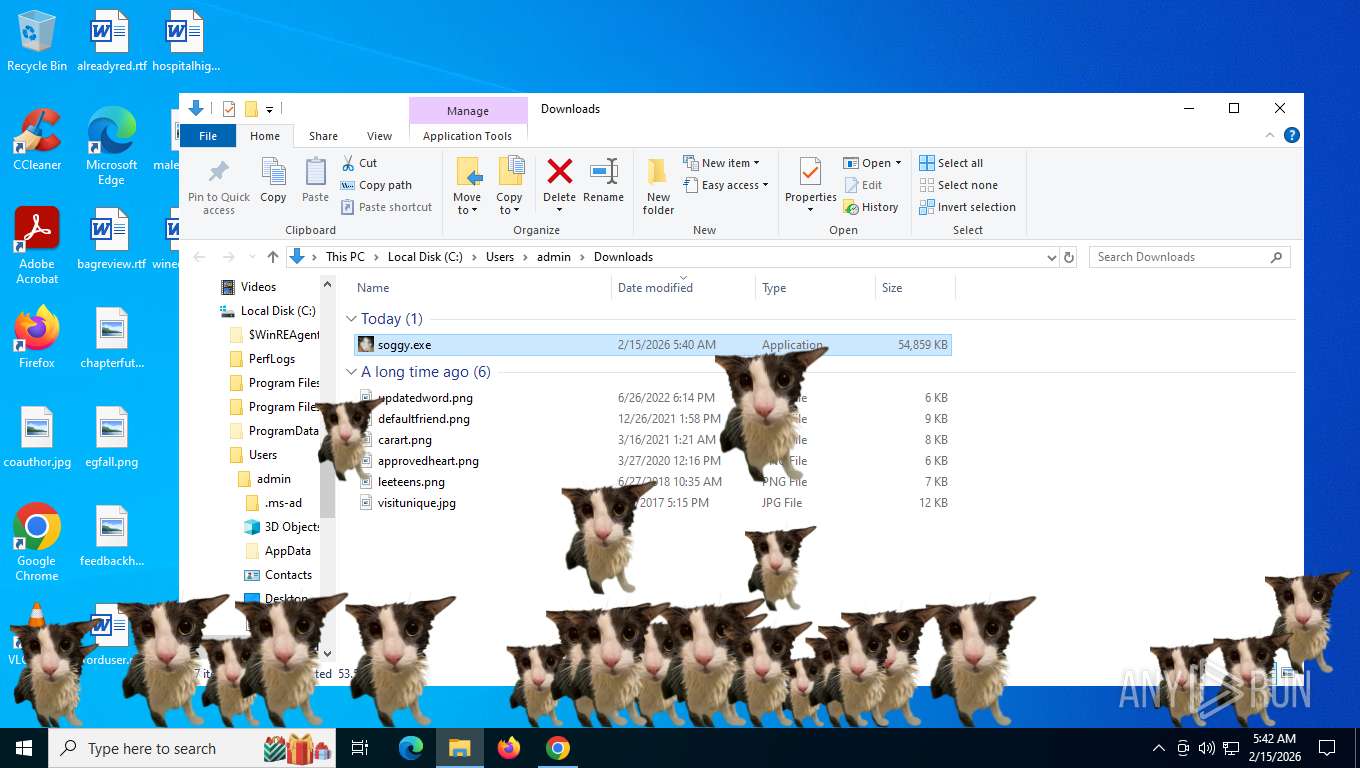
Task: Open Adobe Acrobat desktop shortcut
Action: click(37, 246)
